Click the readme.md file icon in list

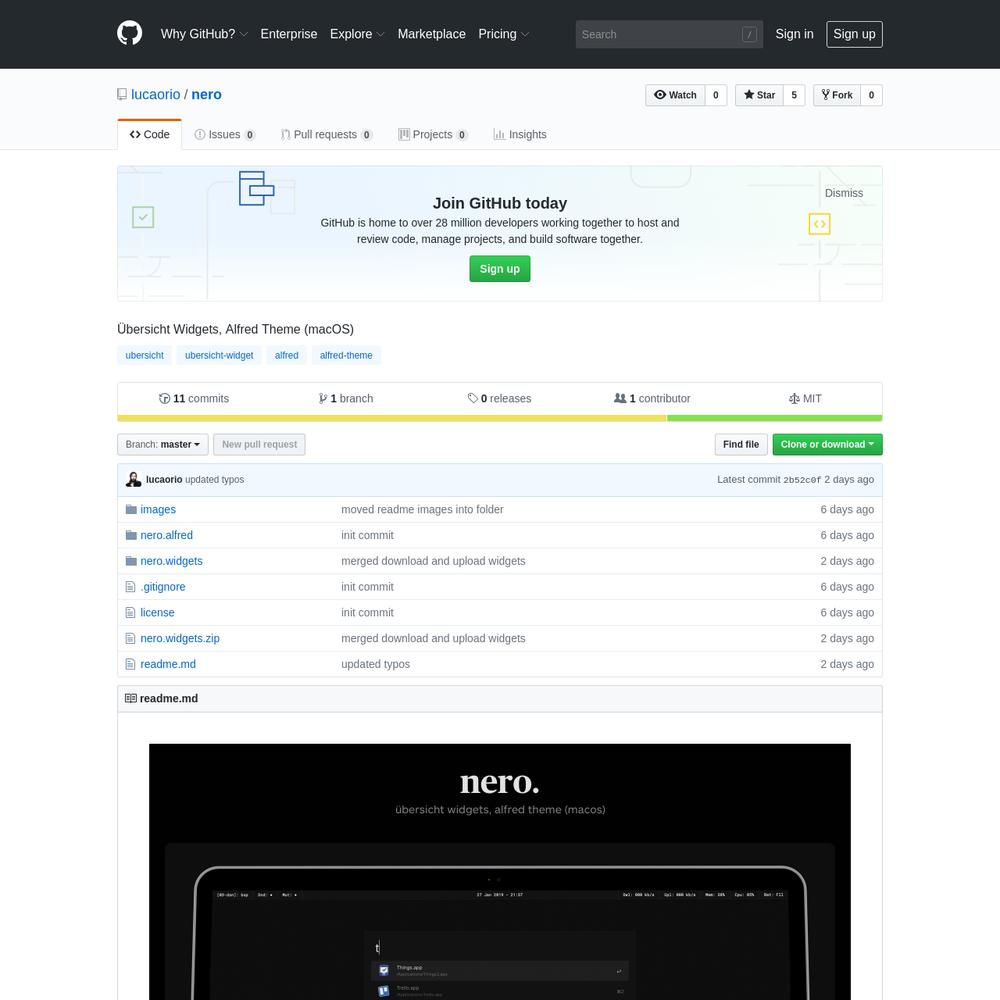(x=130, y=664)
